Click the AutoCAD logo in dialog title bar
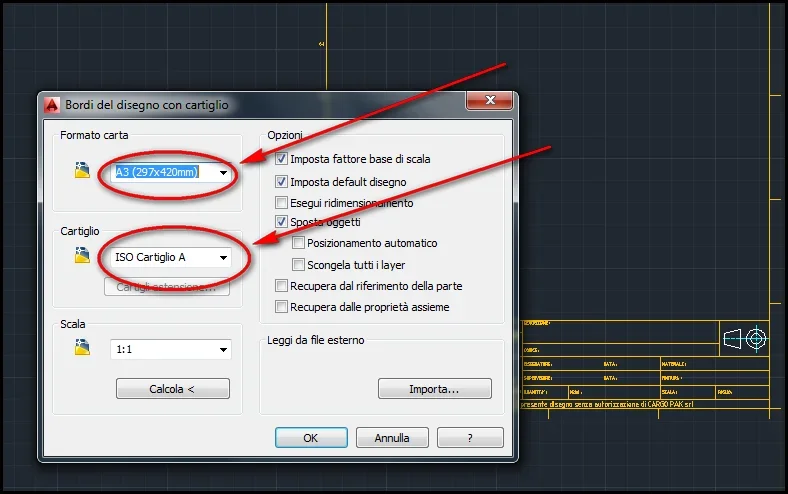 click(52, 105)
